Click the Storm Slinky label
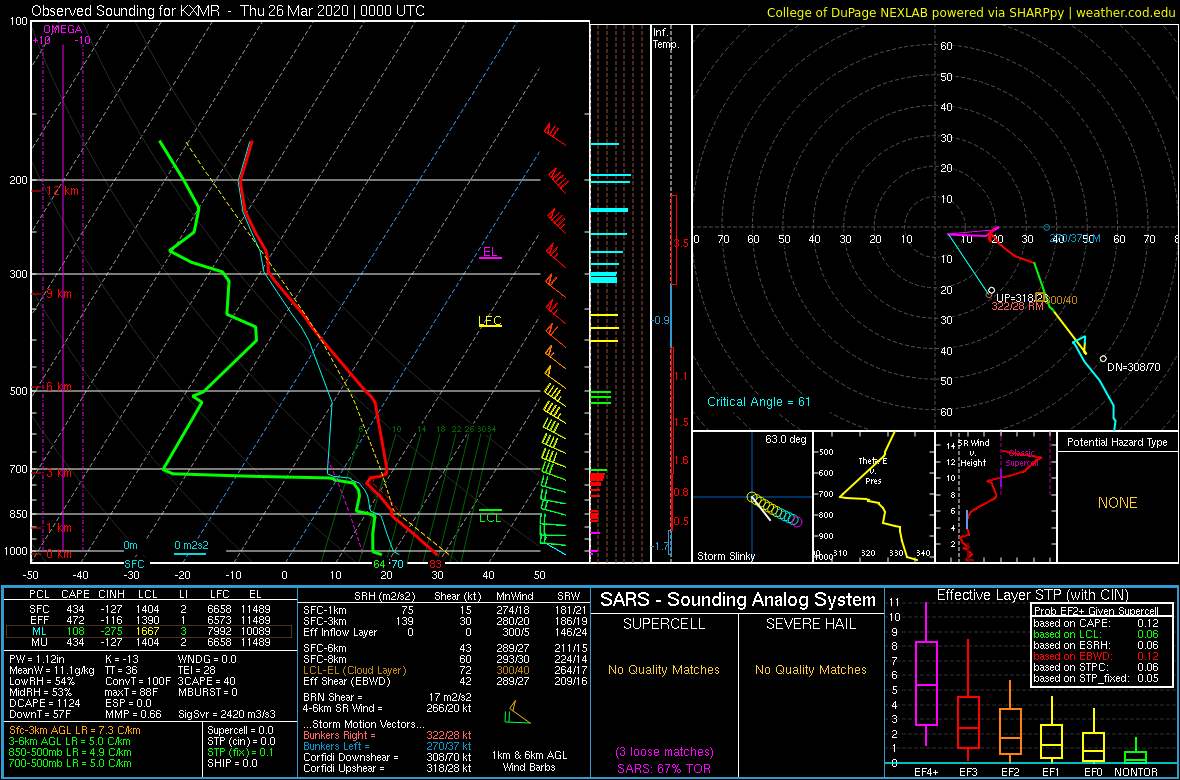Image resolution: width=1180 pixels, height=780 pixels. click(x=726, y=556)
